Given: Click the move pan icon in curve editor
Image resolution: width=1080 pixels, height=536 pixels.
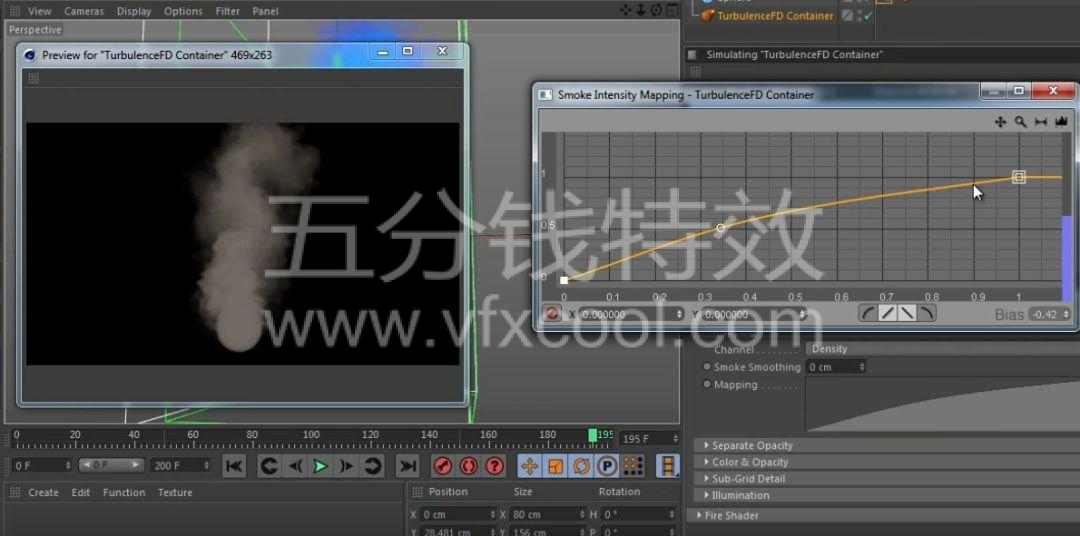Looking at the screenshot, I should point(1000,122).
